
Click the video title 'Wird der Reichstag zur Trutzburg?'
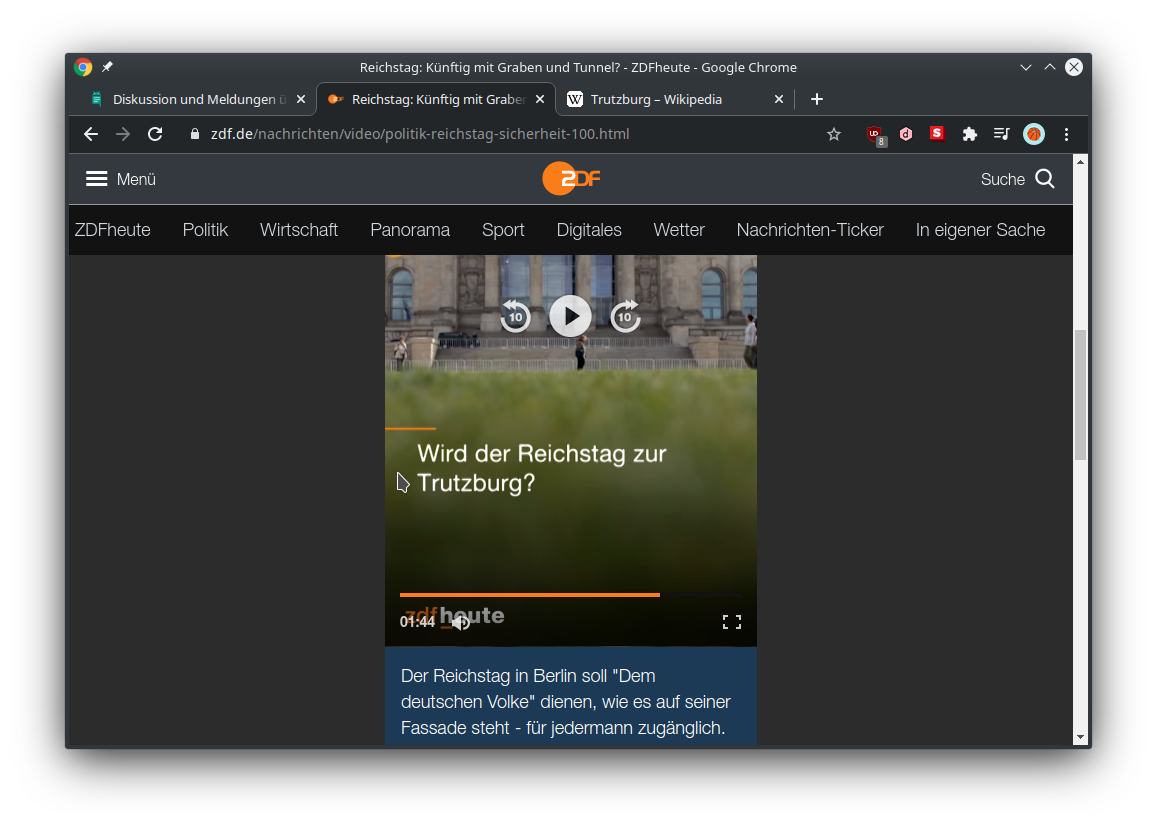click(542, 468)
